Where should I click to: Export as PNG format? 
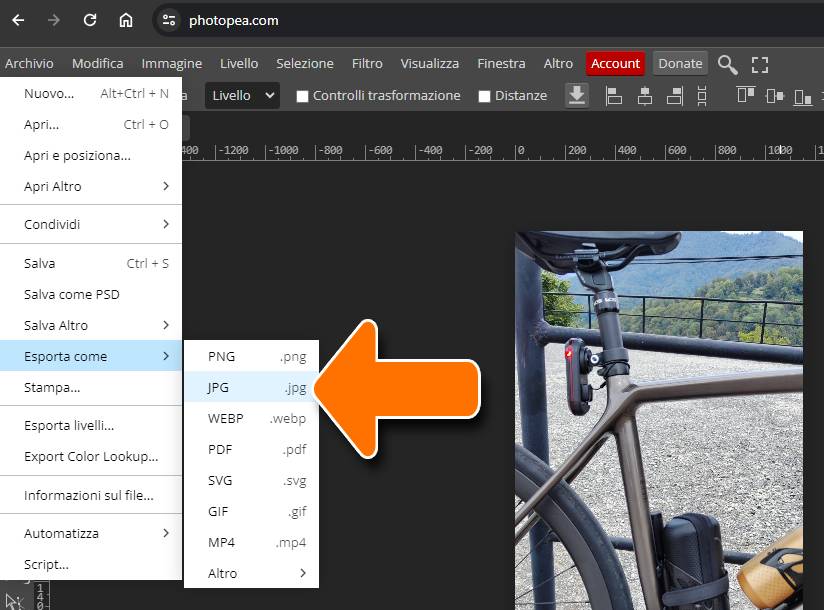pos(251,356)
